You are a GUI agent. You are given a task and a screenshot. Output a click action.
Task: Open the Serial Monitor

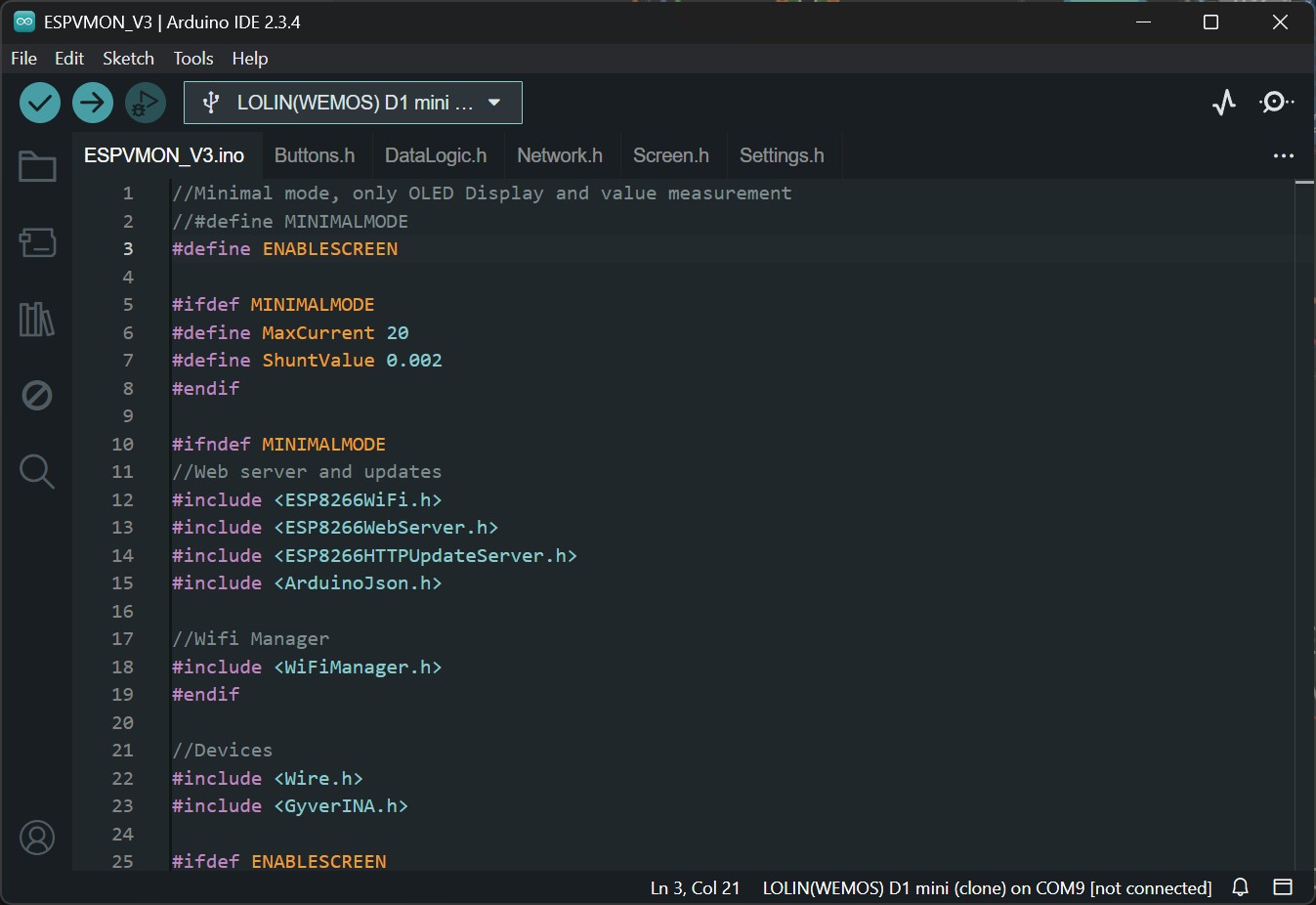tap(1276, 103)
